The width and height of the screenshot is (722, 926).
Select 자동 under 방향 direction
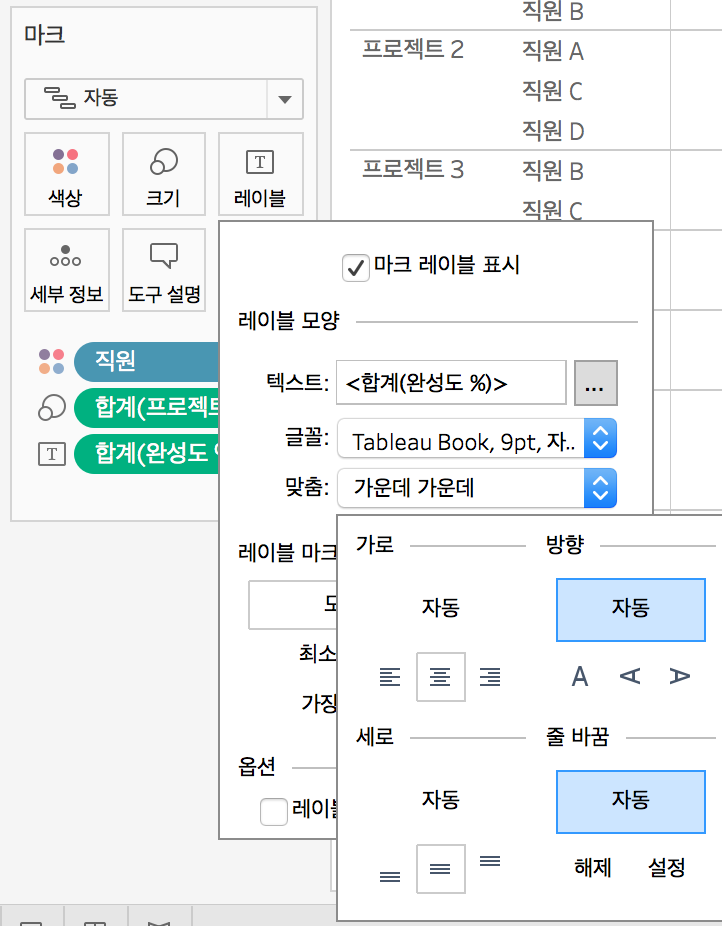630,610
